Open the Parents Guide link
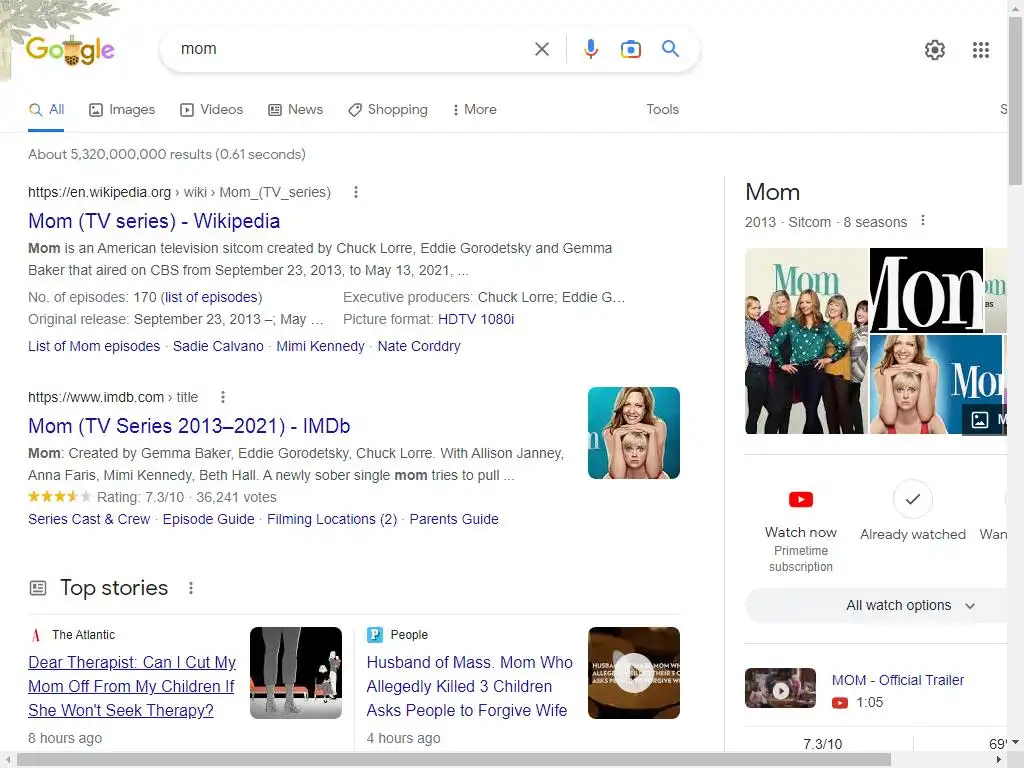 [x=454, y=519]
